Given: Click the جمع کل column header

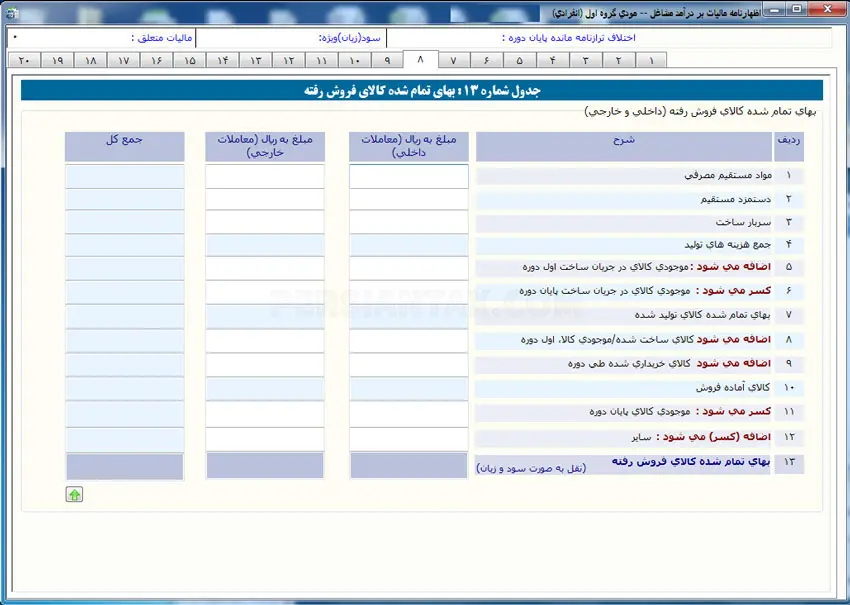Looking at the screenshot, I should click(x=125, y=146).
